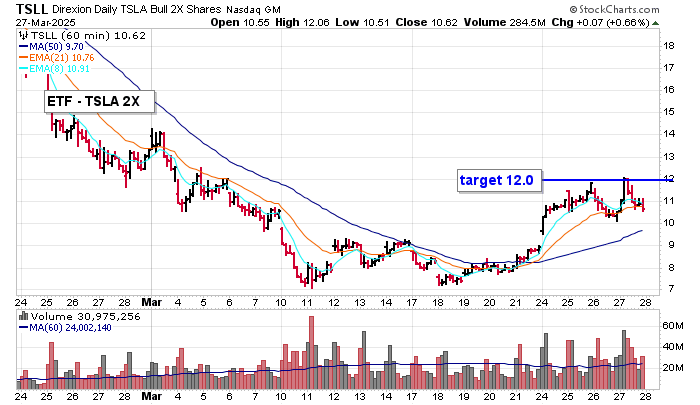Click the target 12.0 annotation label
Viewport: 700px width, 405px height.
(x=499, y=180)
